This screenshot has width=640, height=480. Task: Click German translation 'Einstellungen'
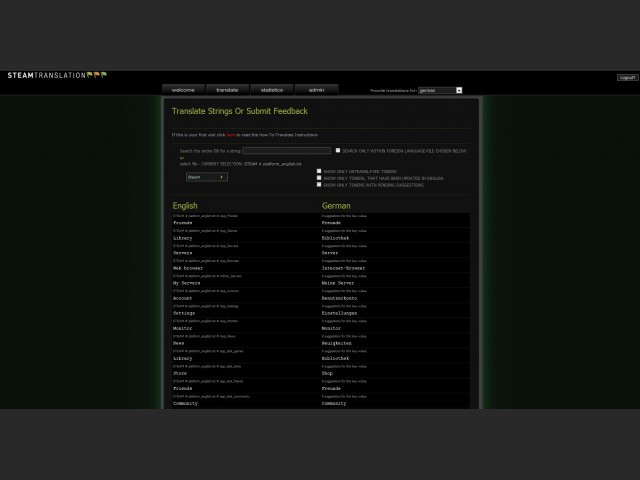(x=339, y=313)
